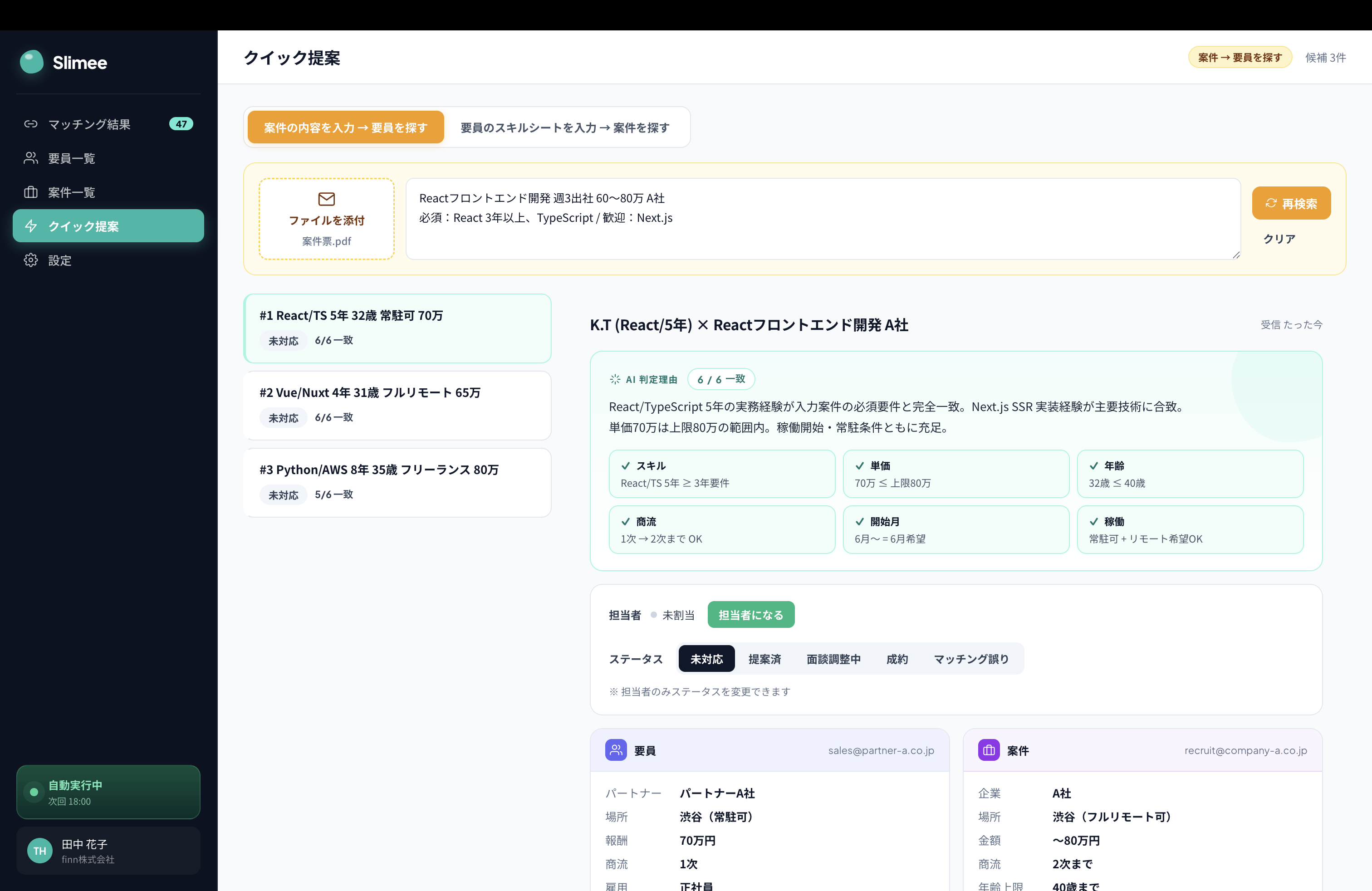Click the checkmark on 単価 criterion
Screen dimensions: 1372x891
click(x=859, y=465)
